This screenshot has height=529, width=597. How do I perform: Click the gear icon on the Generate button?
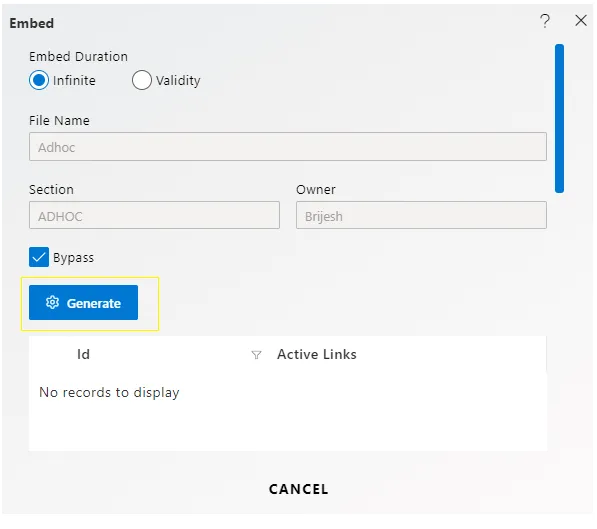pyautogui.click(x=52, y=302)
